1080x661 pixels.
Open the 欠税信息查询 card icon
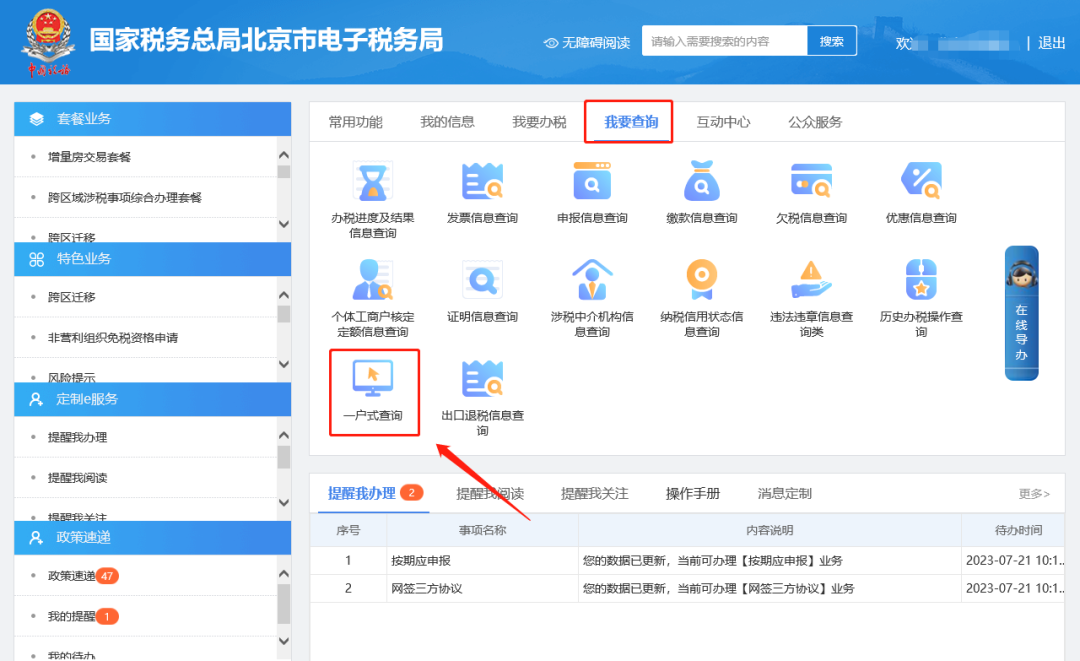pos(811,181)
